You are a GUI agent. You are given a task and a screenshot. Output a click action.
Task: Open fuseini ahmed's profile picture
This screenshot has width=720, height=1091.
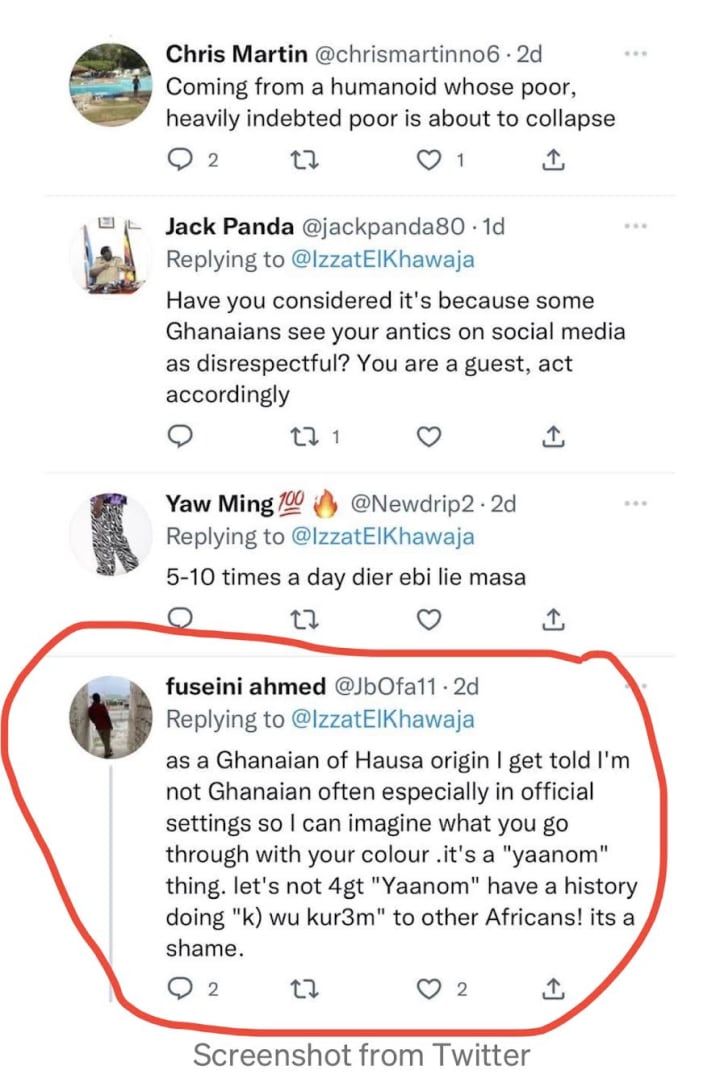click(x=111, y=717)
